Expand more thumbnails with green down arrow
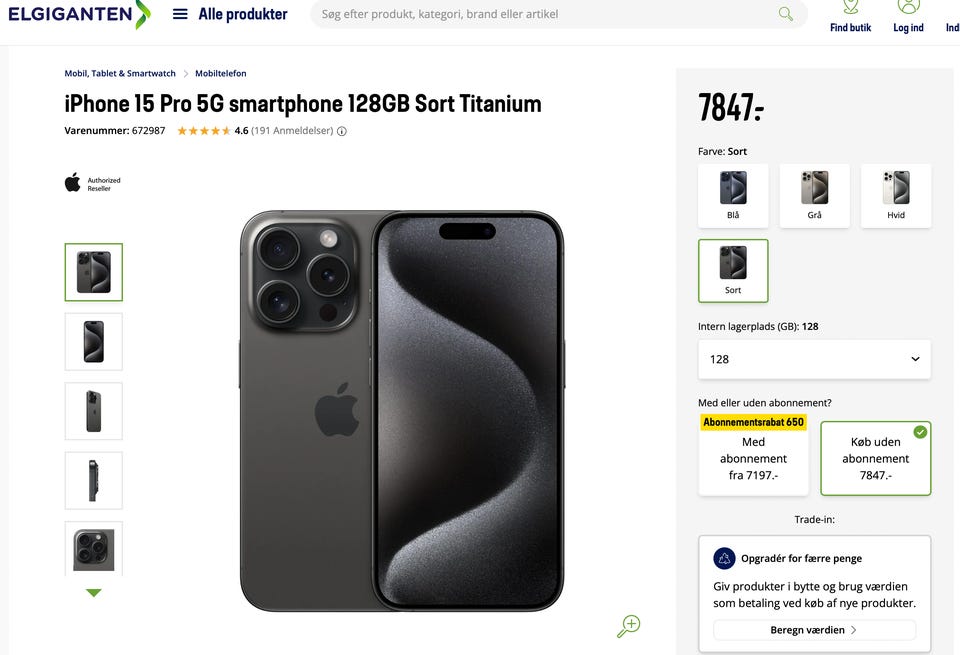 click(94, 593)
